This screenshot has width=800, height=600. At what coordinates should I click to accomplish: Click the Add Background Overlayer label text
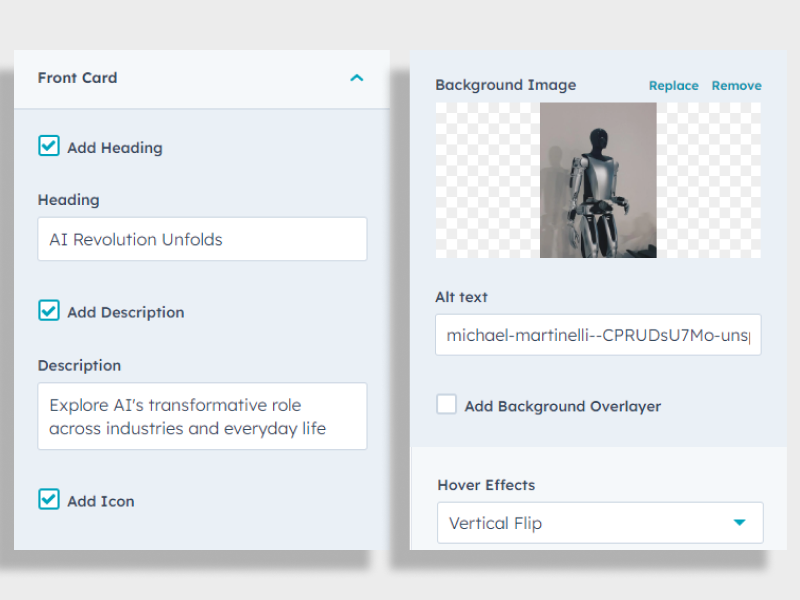point(562,406)
